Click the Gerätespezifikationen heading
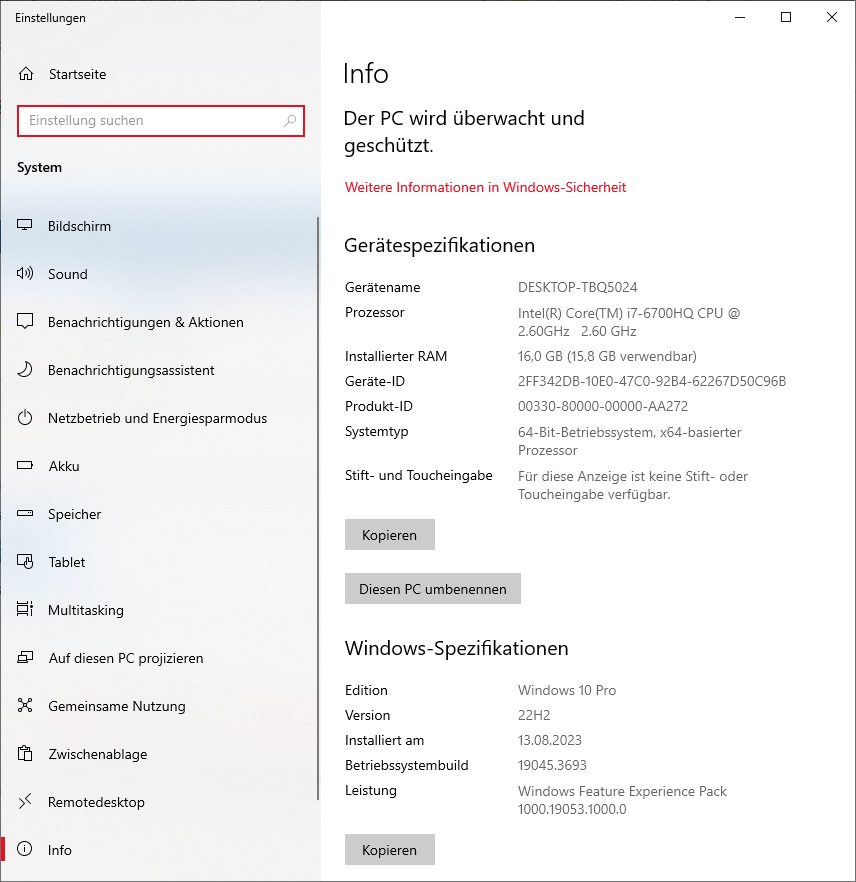This screenshot has height=882, width=856. point(439,245)
